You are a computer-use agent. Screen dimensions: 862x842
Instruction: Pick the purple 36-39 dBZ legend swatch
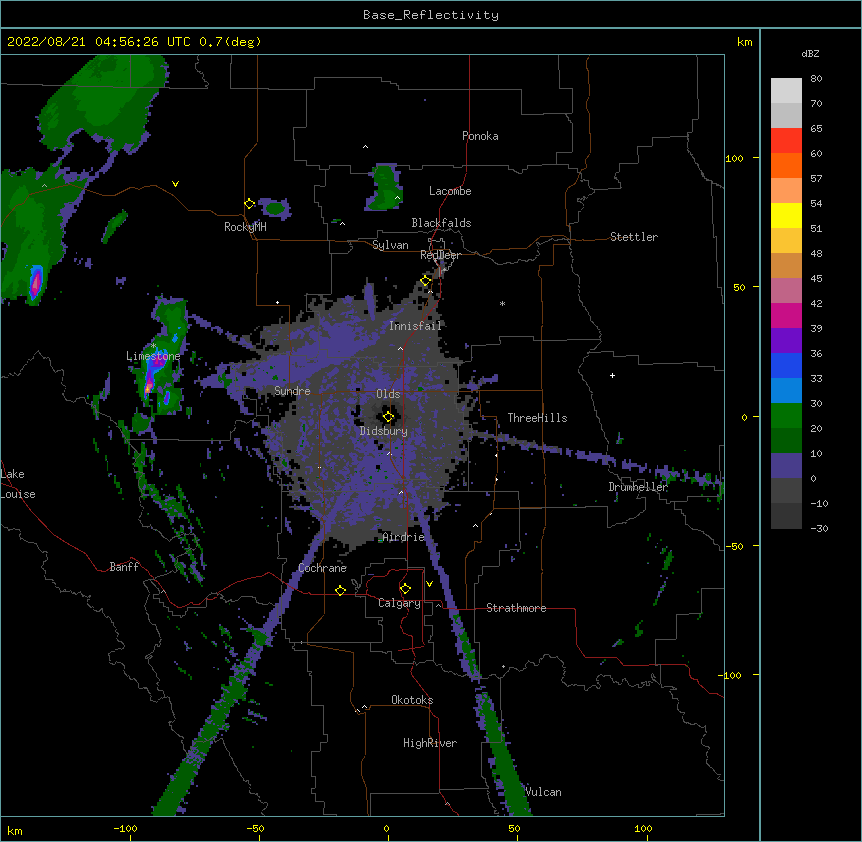click(786, 341)
